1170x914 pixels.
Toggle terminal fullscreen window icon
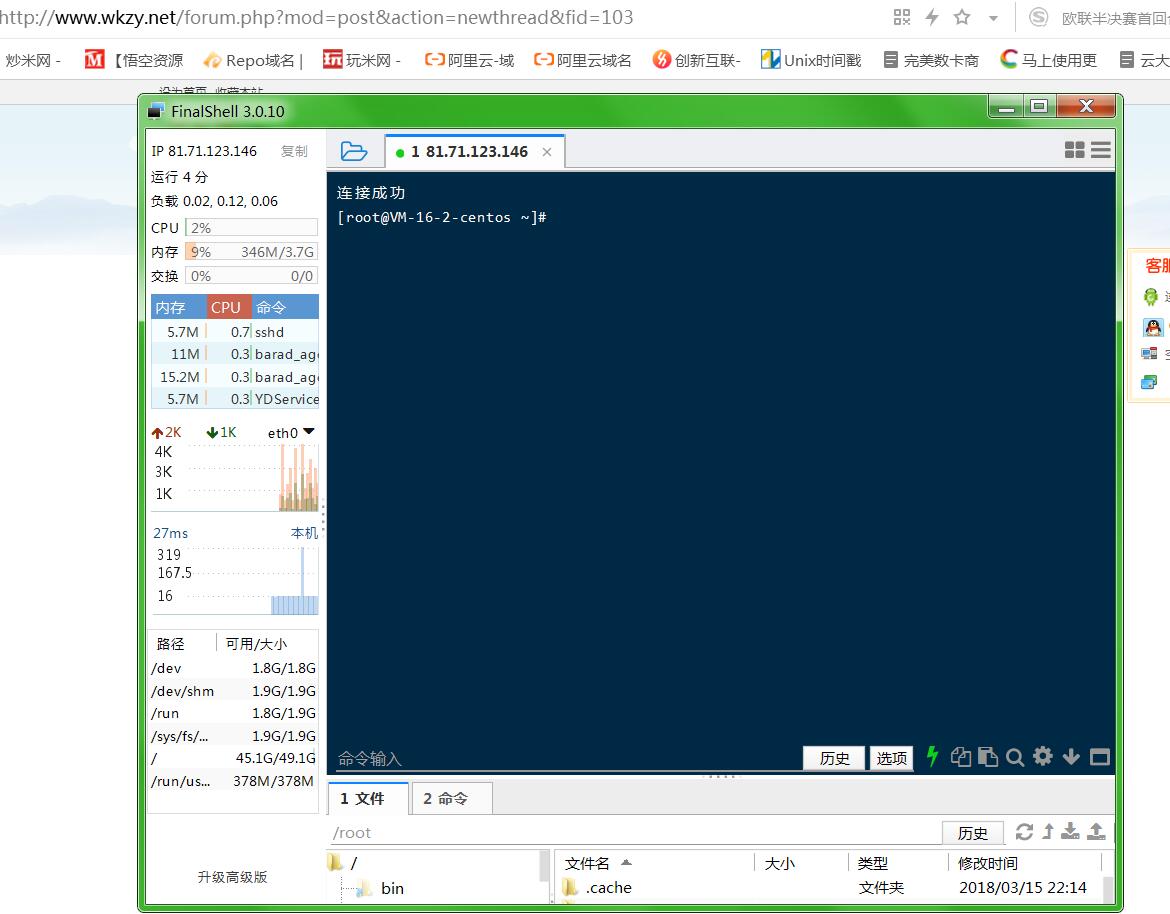(1099, 757)
